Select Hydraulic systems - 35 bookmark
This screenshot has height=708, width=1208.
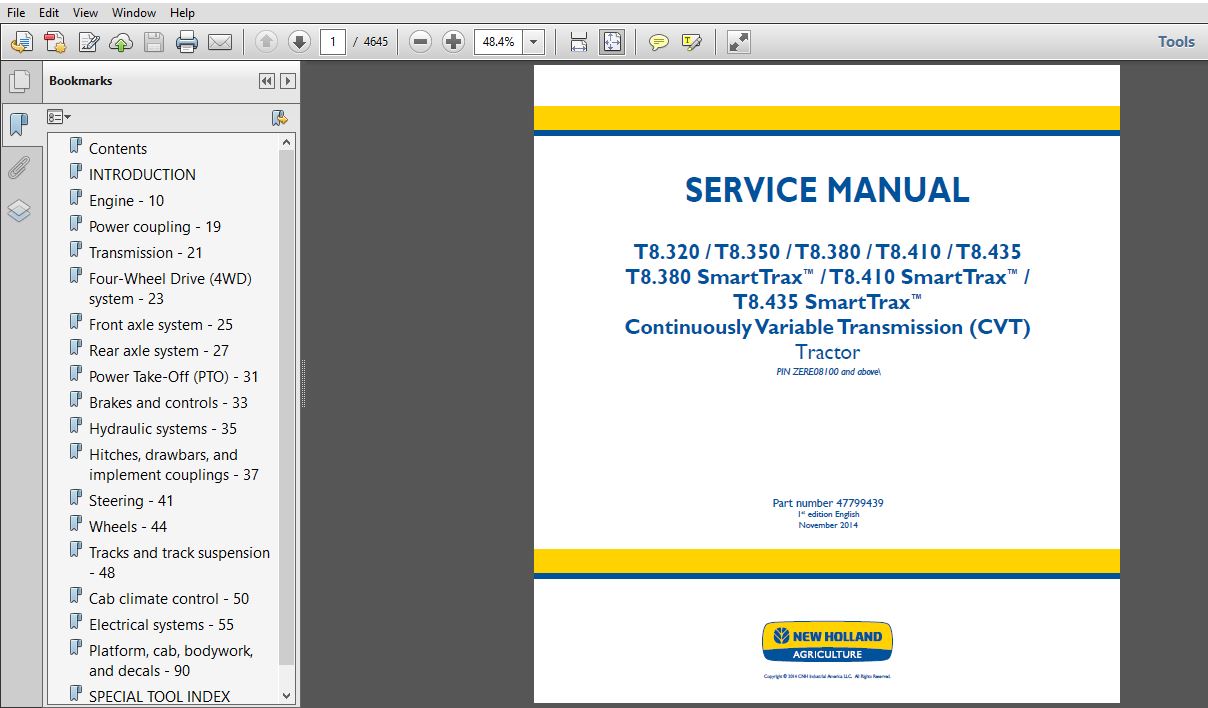click(x=162, y=428)
